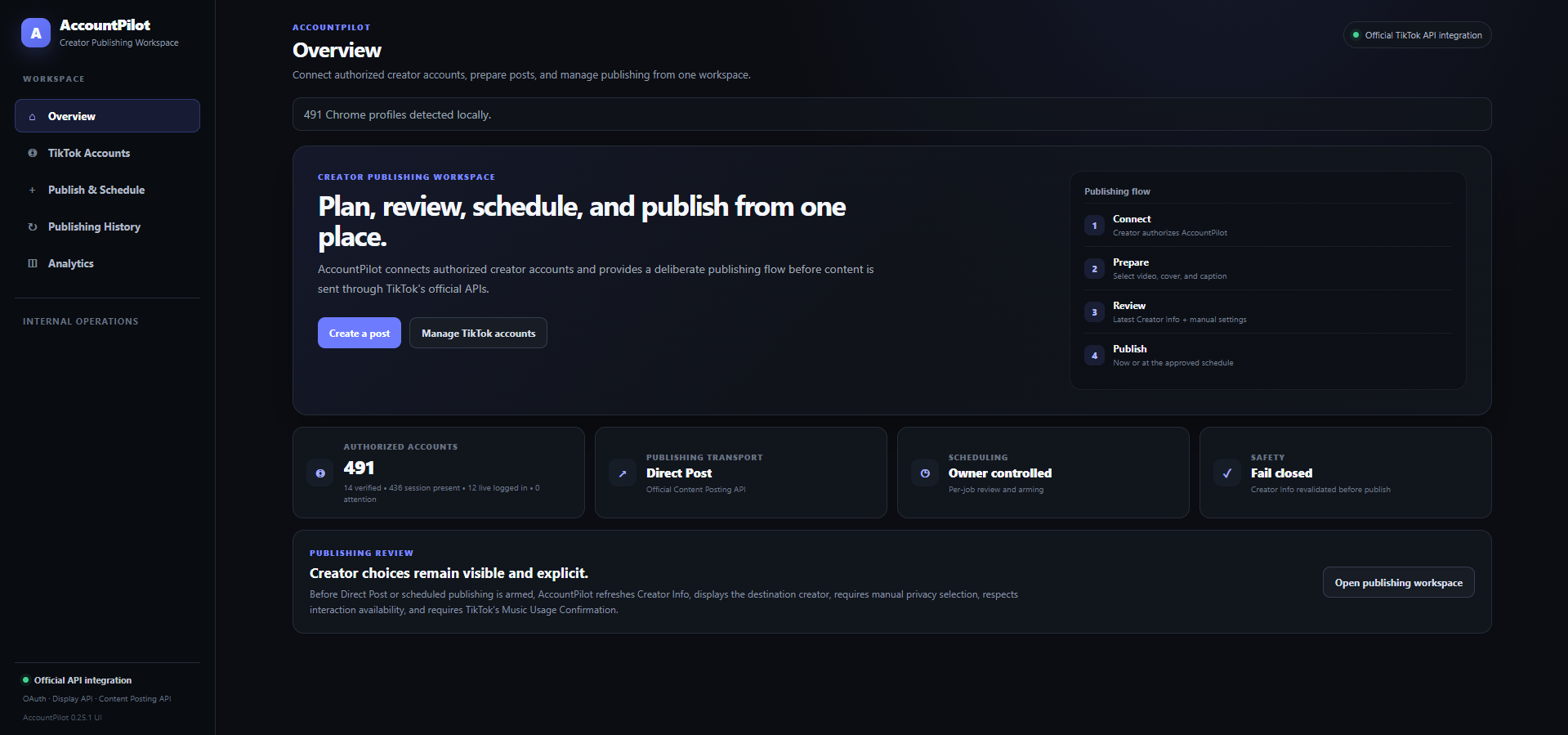This screenshot has height=735, width=1568.
Task: Open Publish & Schedule section
Action: (107, 190)
